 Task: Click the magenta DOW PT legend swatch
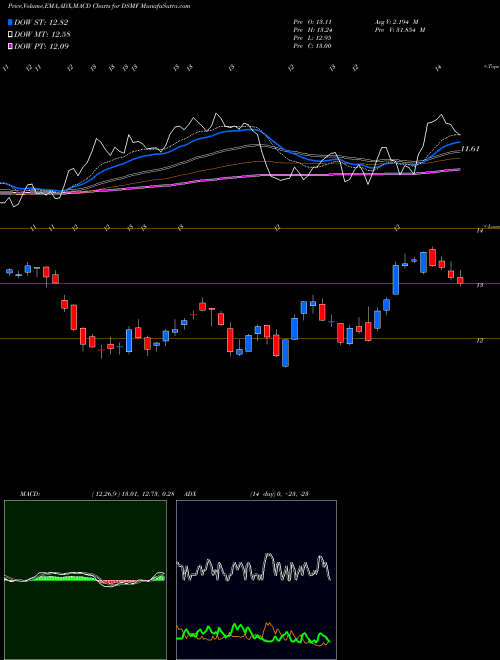coord(10,46)
